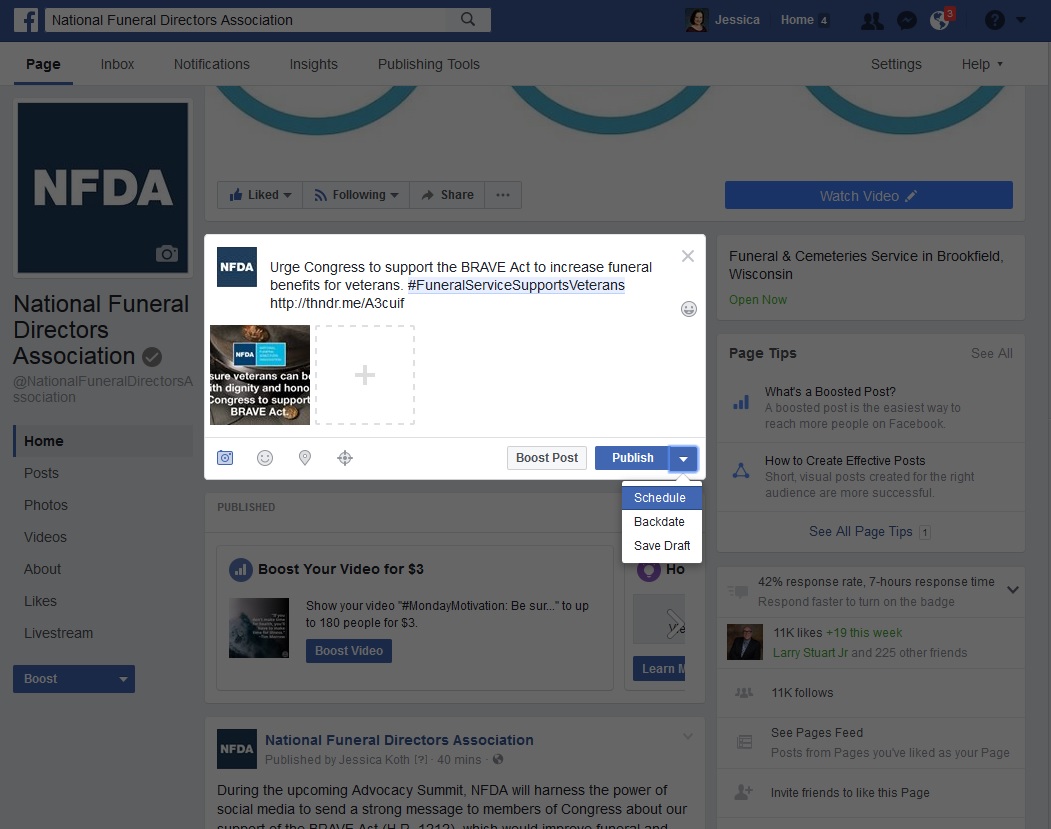
Task: Open Videos in the left sidebar
Action: [x=46, y=537]
